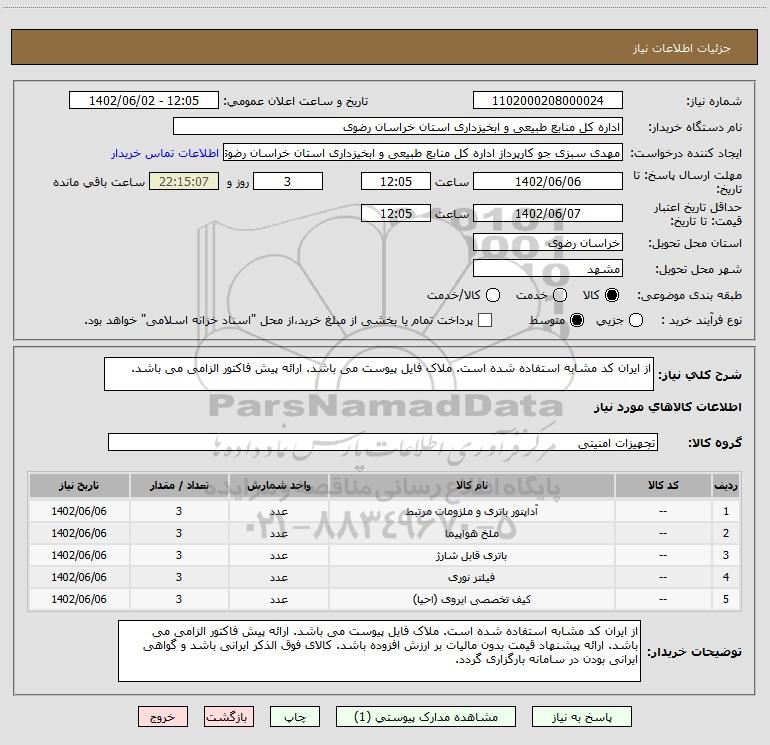The width and height of the screenshot is (770, 745).
Task: Click the شرح کلی نیاز description box
Action: click(379, 374)
